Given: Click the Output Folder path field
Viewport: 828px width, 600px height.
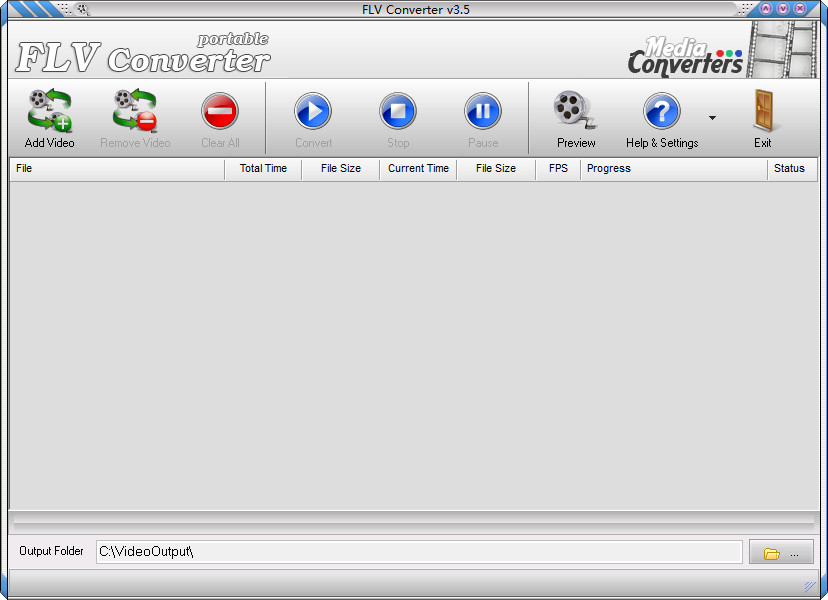Looking at the screenshot, I should (419, 552).
